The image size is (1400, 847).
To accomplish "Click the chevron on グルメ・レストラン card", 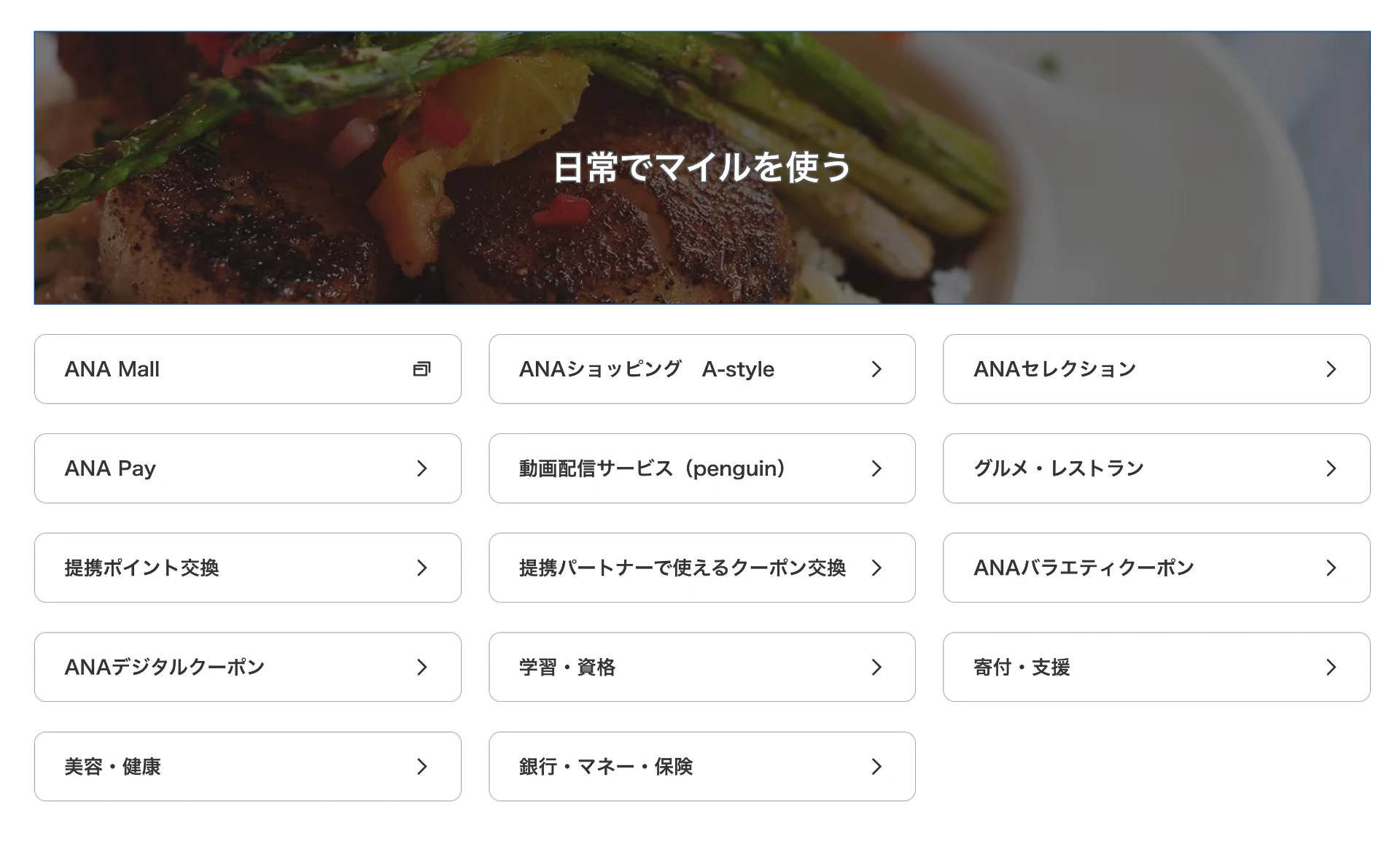I will [x=1331, y=468].
